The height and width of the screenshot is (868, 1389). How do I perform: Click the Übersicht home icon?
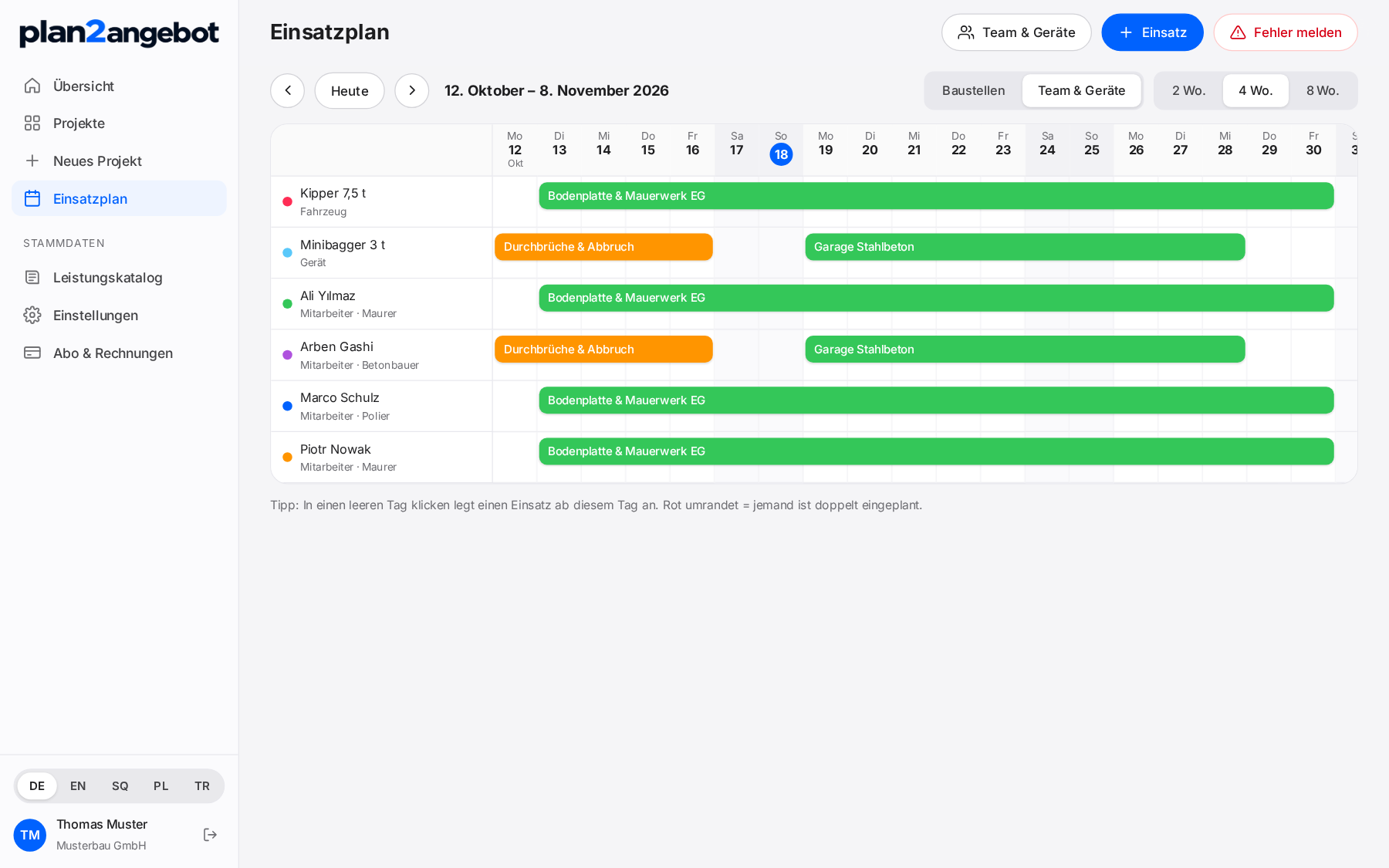(x=32, y=86)
